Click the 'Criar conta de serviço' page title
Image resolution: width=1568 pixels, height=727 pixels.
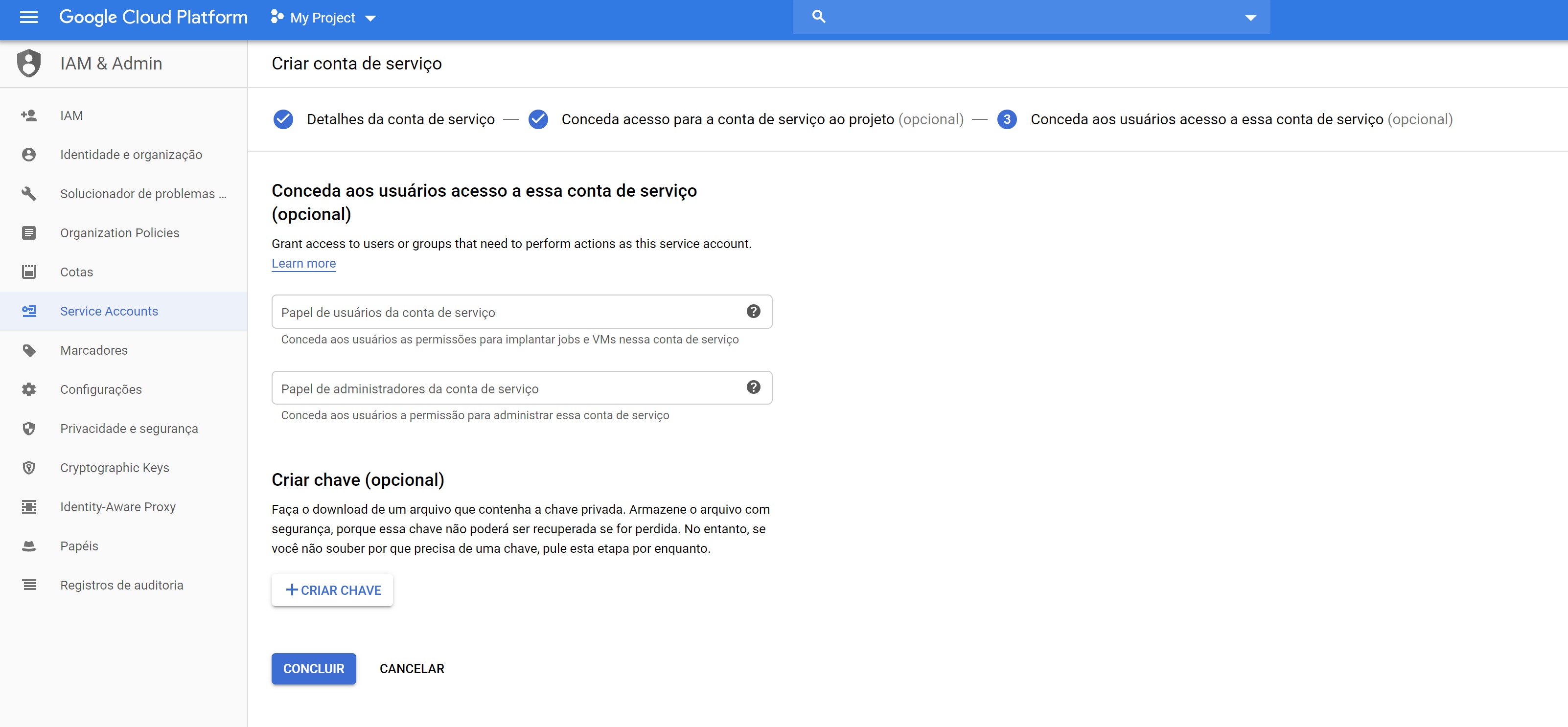coord(357,64)
